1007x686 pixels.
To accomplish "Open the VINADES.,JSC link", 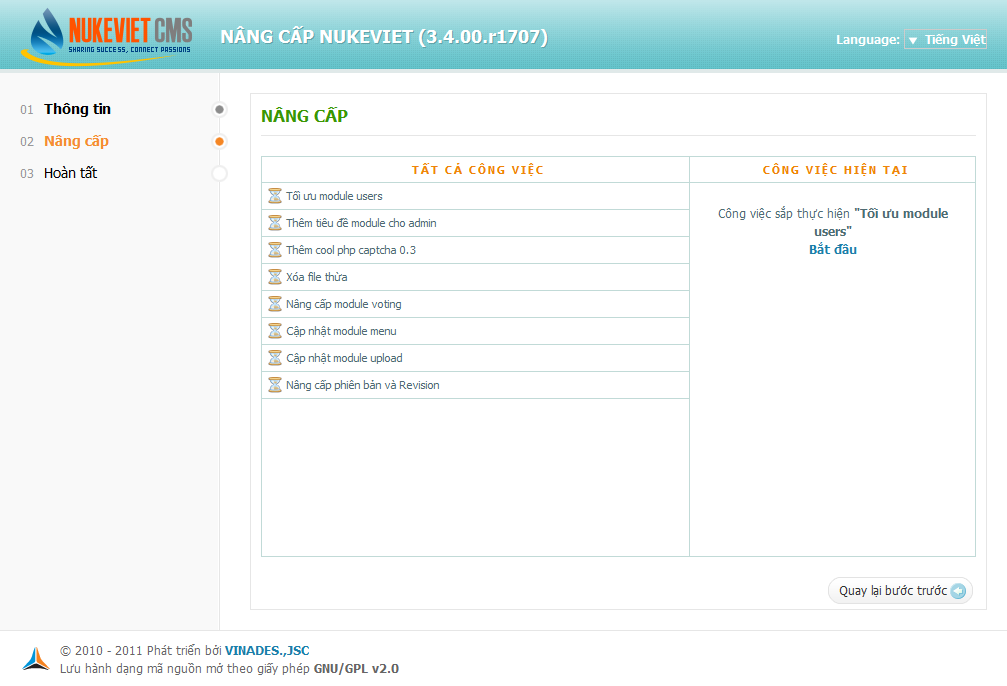I will [x=267, y=651].
